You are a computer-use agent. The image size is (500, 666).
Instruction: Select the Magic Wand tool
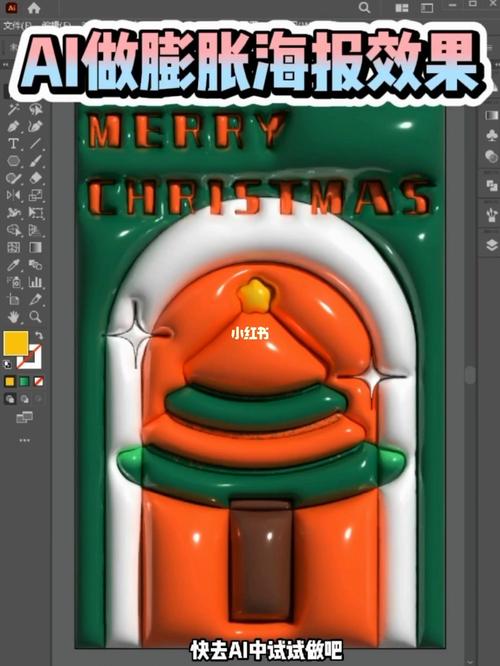(x=13, y=110)
